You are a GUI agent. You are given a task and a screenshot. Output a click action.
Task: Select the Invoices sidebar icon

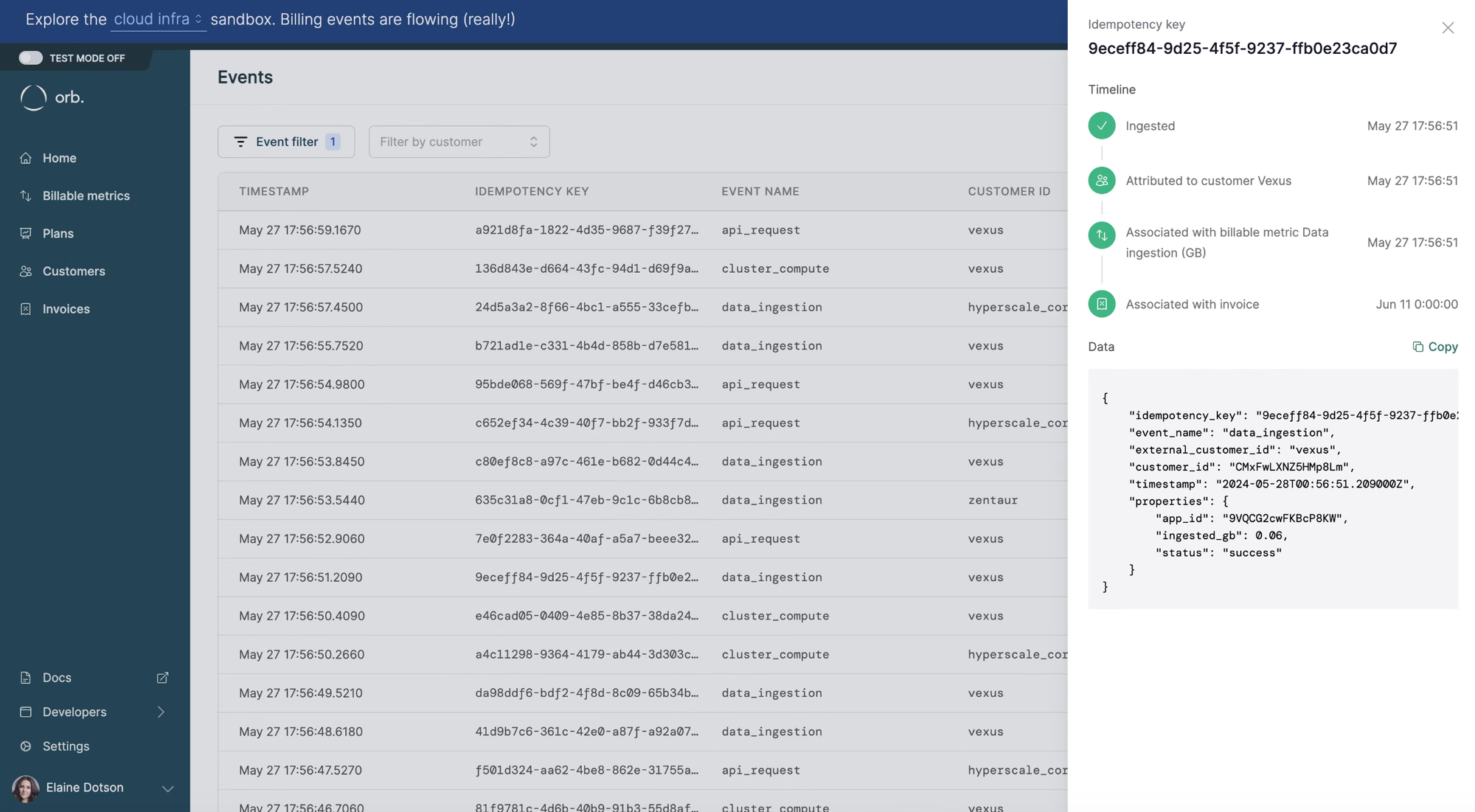(25, 308)
